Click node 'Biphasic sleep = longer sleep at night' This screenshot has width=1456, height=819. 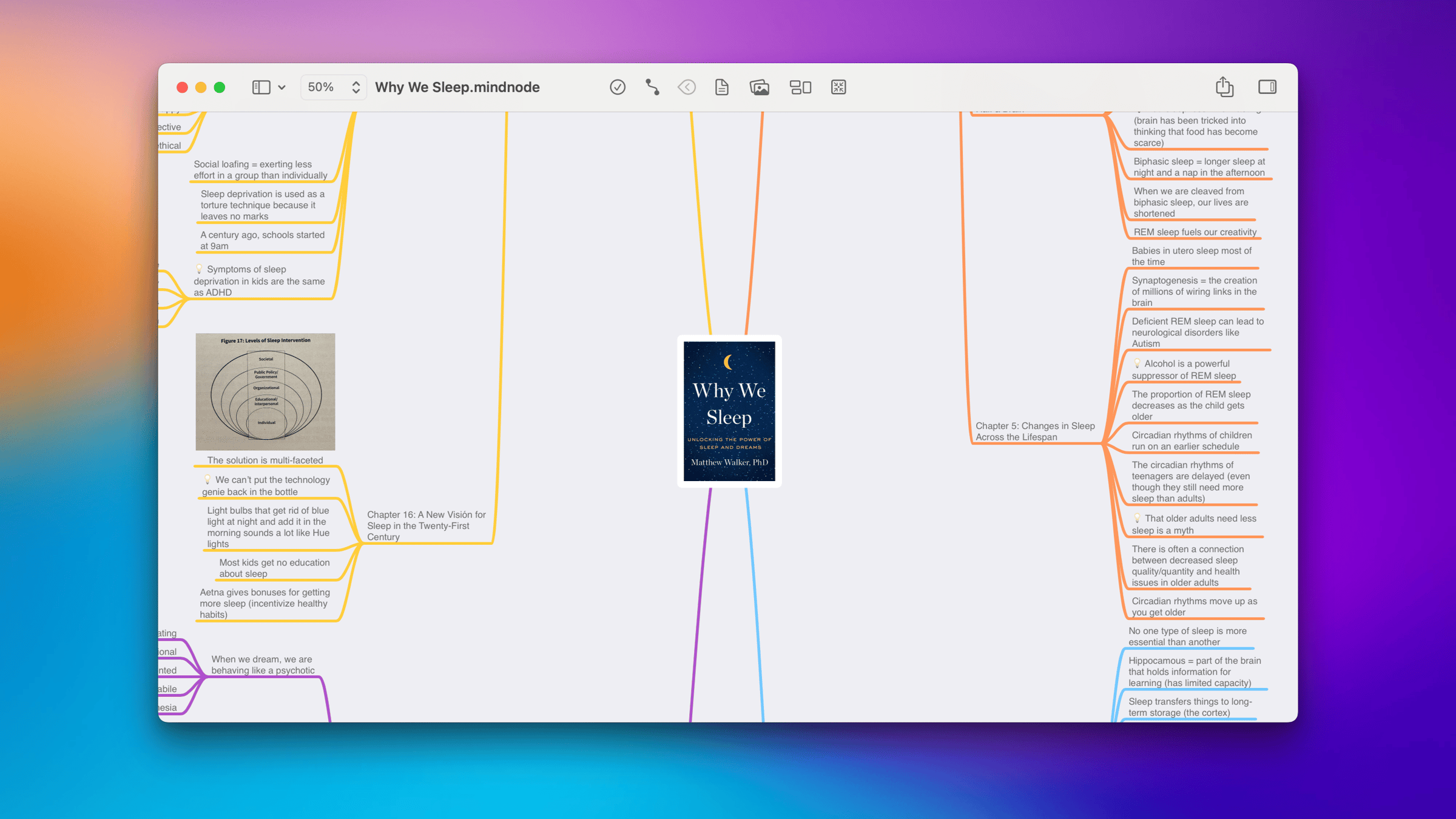(1199, 167)
